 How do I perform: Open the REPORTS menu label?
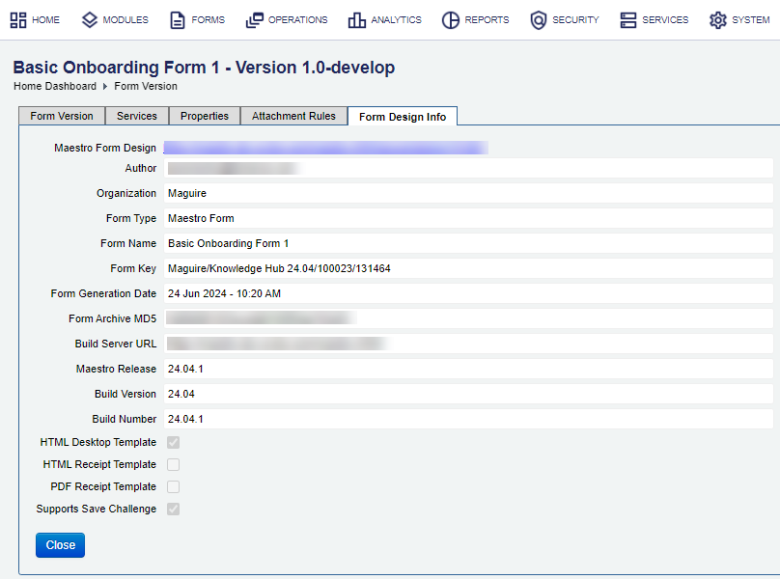click(487, 20)
